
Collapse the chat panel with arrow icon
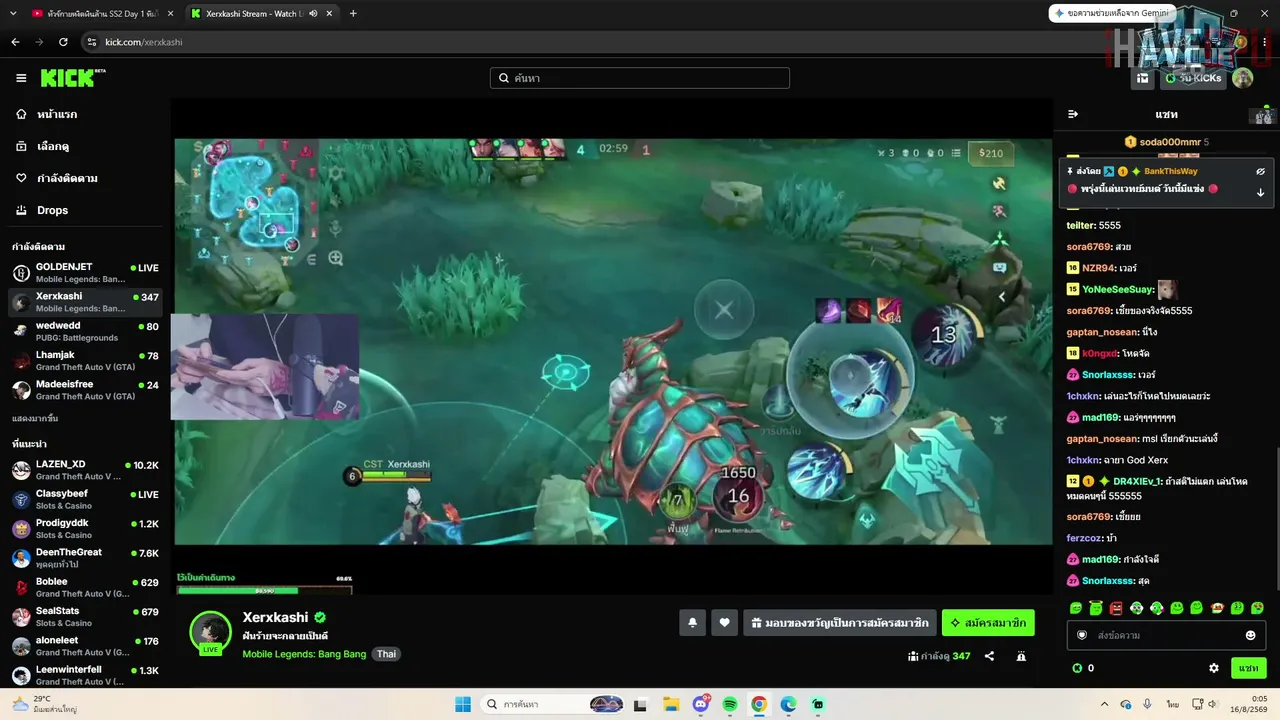pos(1073,114)
